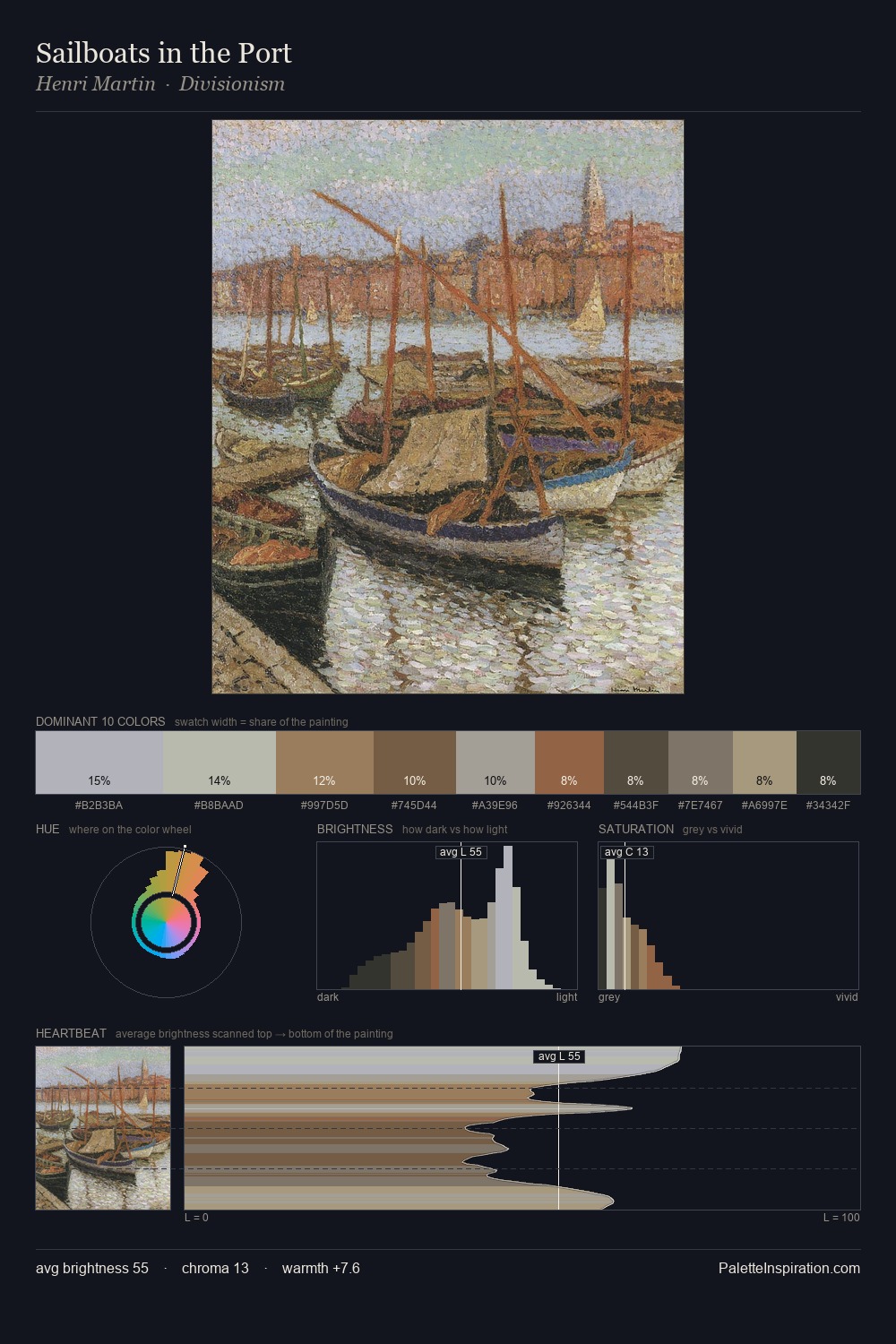Click the 'vivid' axis label under Saturation
896x1344 pixels.
point(847,996)
